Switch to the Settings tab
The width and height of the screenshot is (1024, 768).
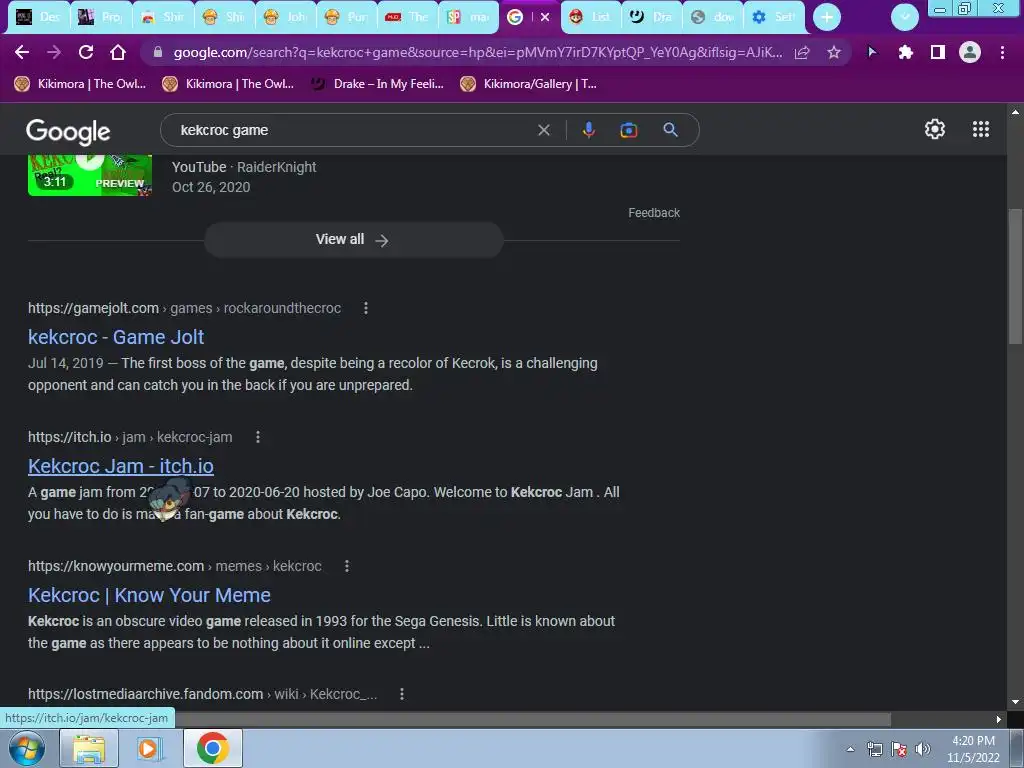774,17
